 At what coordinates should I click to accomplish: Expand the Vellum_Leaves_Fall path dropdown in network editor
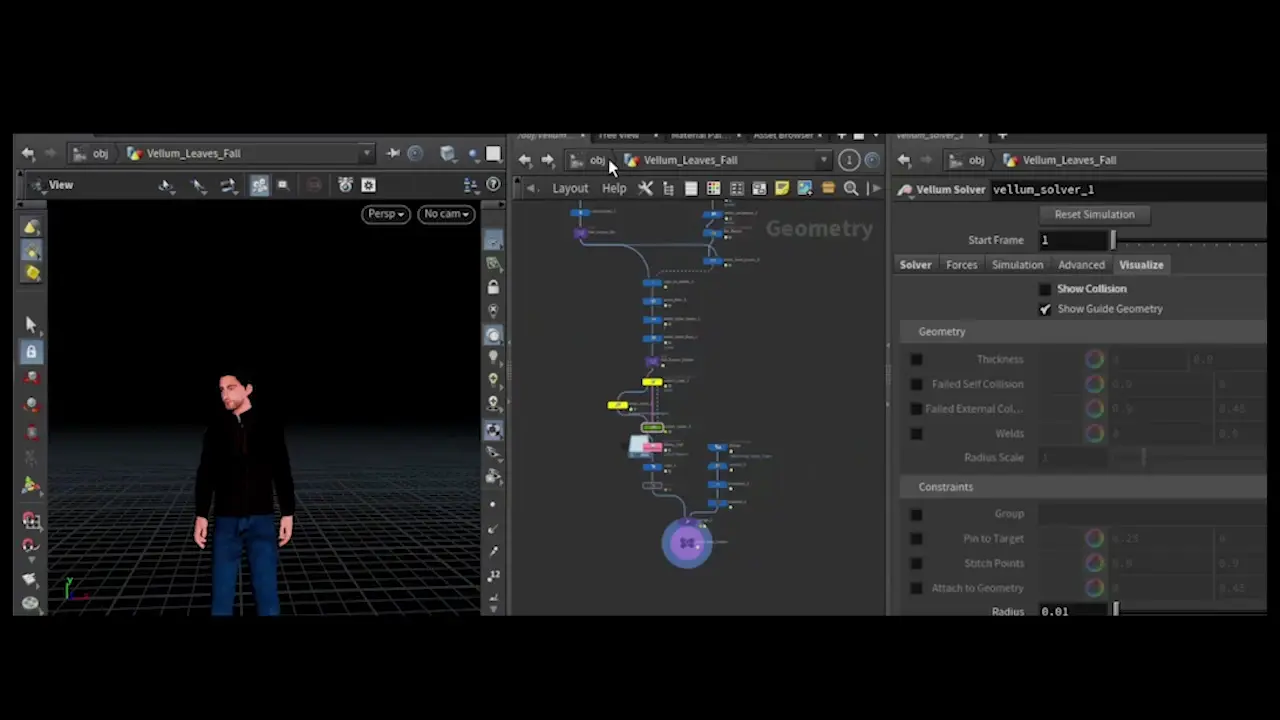click(824, 160)
